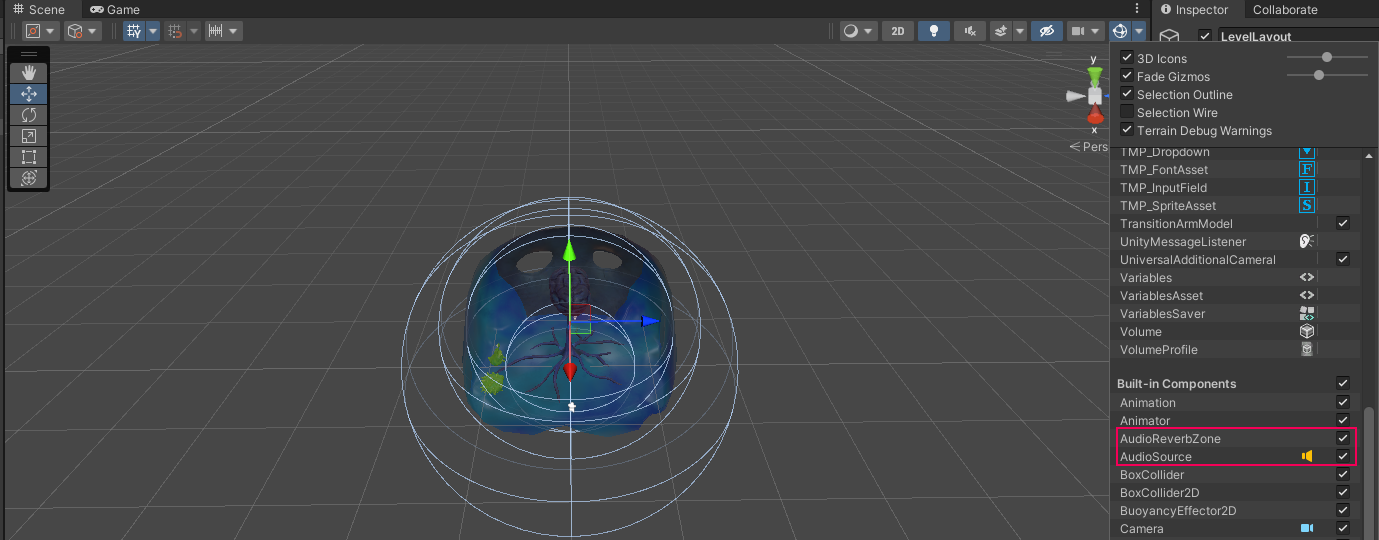Select the Scale tool

[x=28, y=136]
